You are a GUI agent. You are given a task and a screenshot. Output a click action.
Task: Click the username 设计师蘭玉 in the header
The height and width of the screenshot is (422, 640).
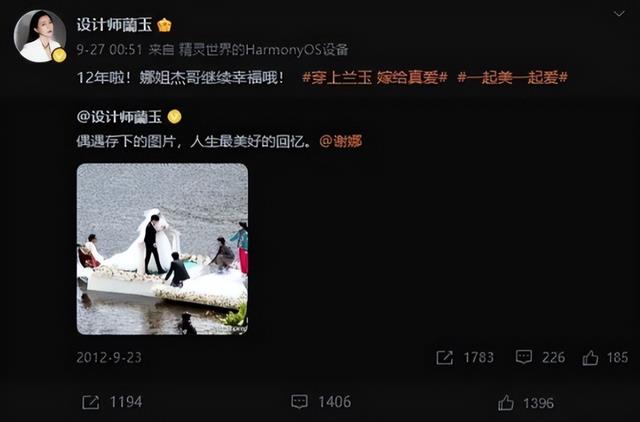click(115, 25)
